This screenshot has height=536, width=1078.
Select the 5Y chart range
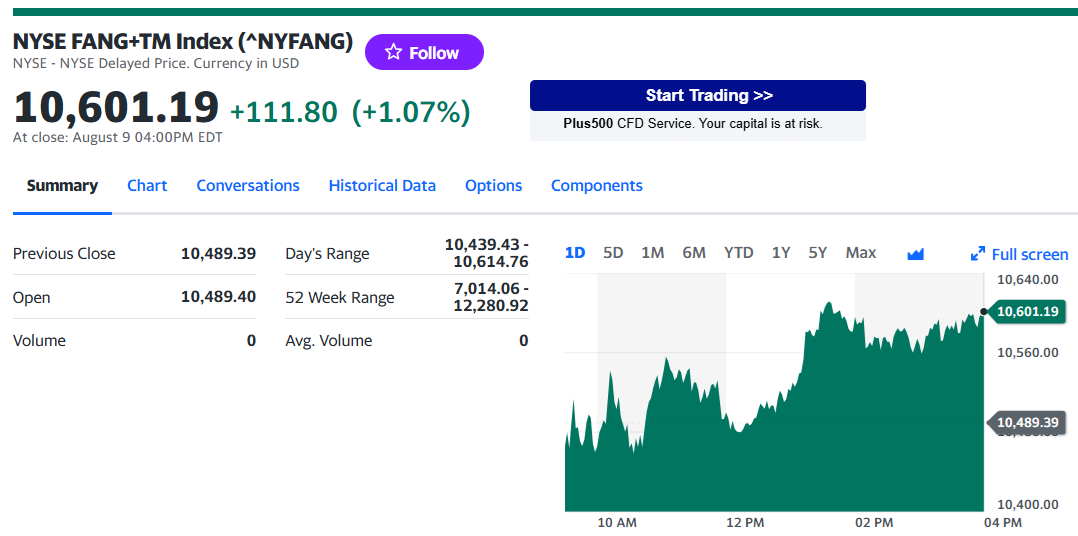(x=817, y=253)
